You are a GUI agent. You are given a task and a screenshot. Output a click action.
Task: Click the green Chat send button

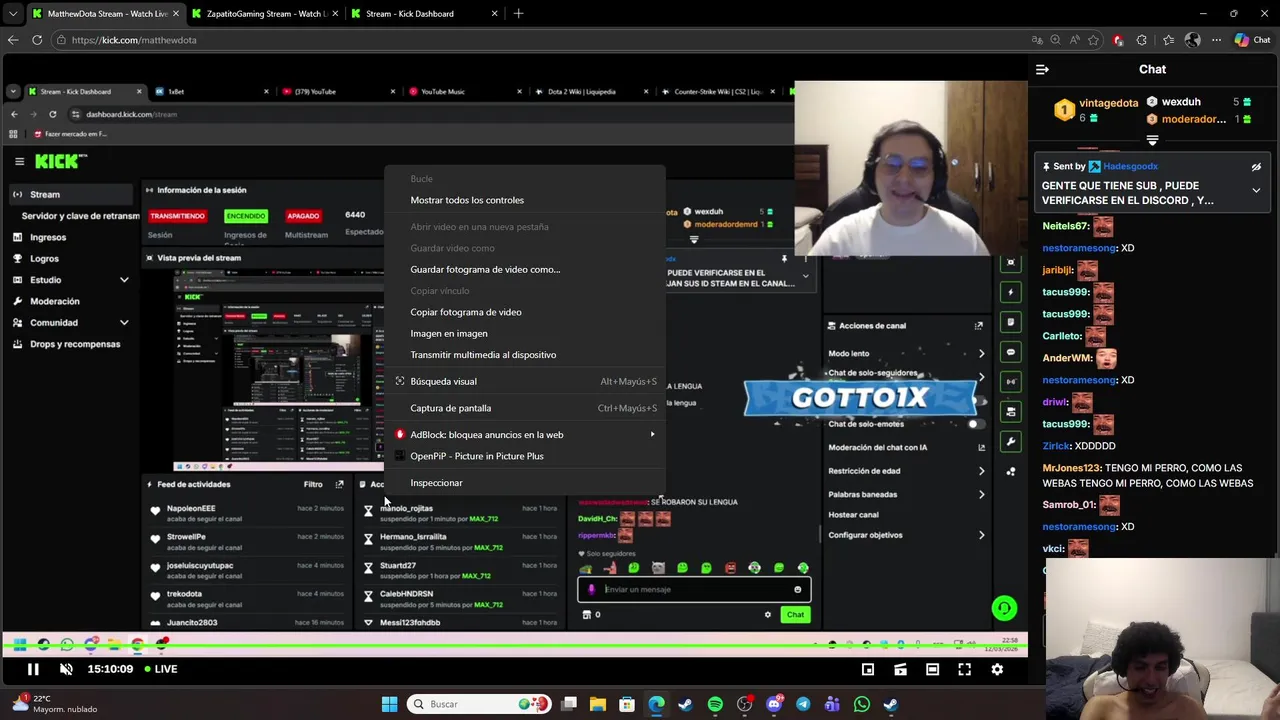795,615
